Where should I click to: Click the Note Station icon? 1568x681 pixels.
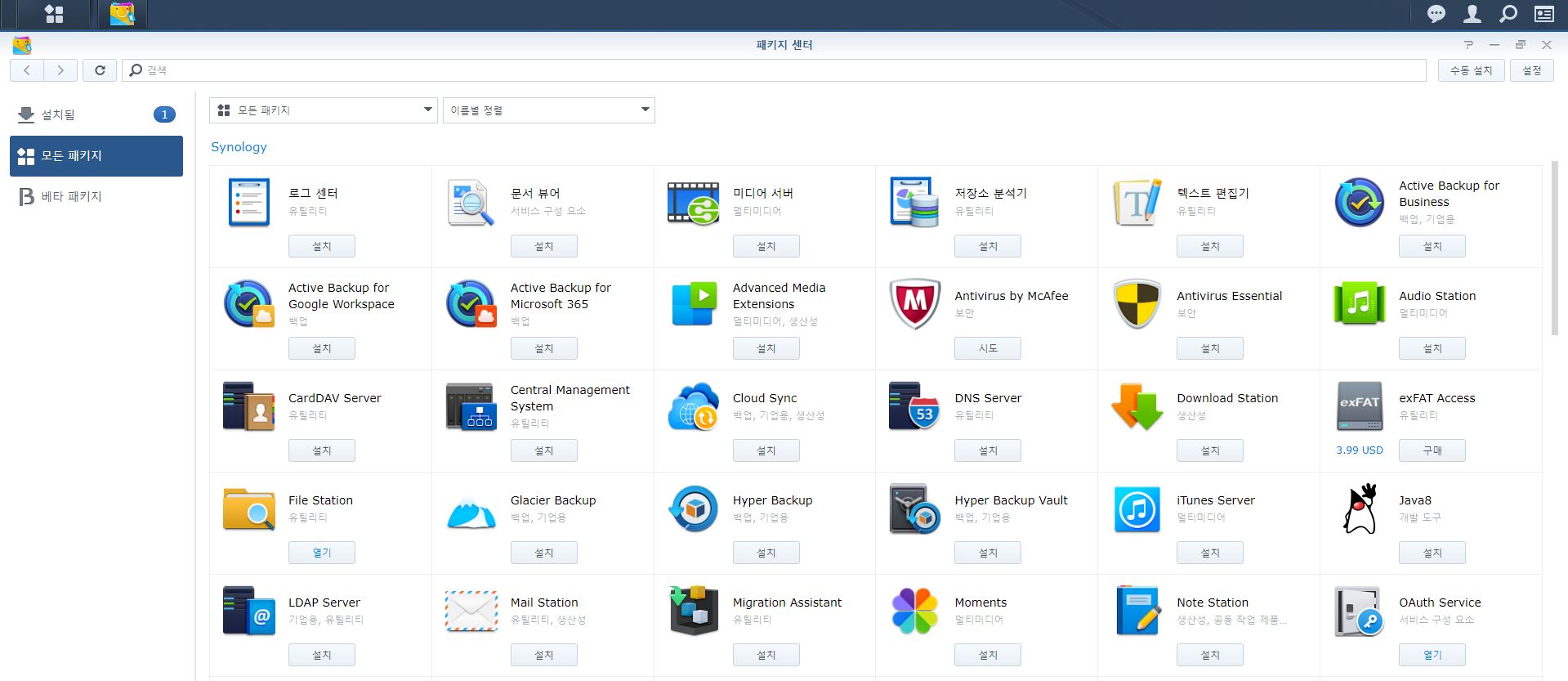(x=1137, y=611)
